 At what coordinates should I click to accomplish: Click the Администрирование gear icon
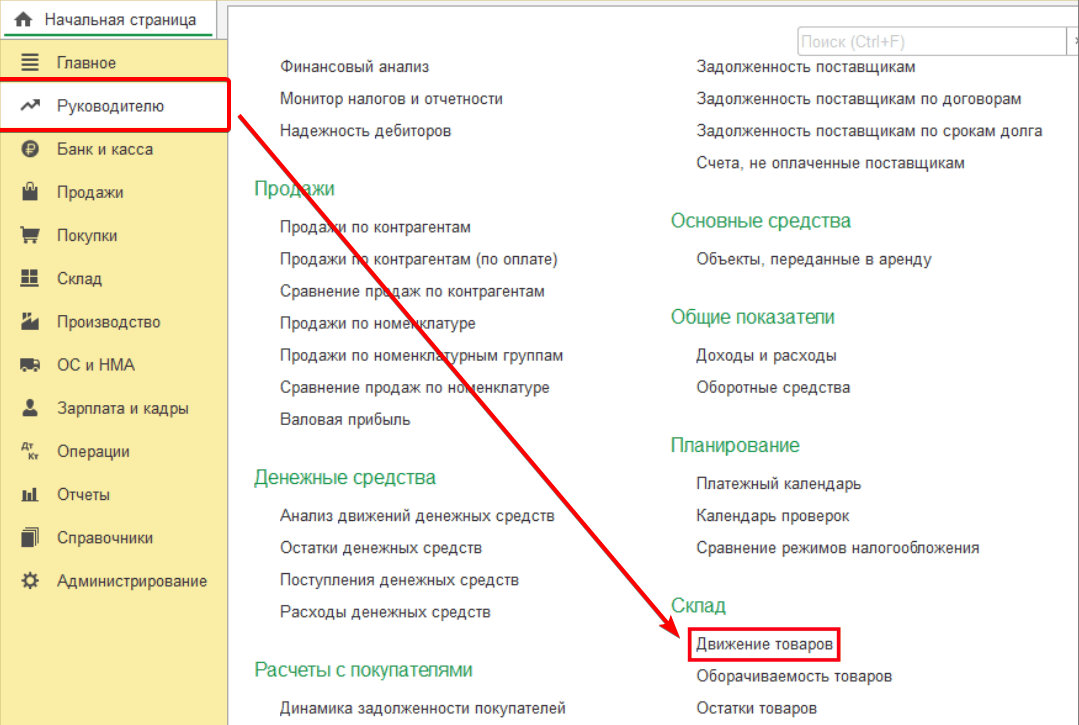click(30, 581)
